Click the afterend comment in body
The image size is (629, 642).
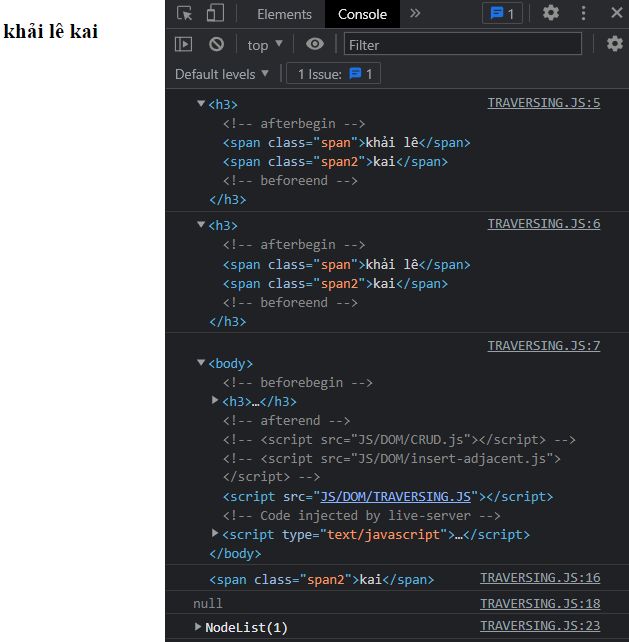pyautogui.click(x=286, y=421)
